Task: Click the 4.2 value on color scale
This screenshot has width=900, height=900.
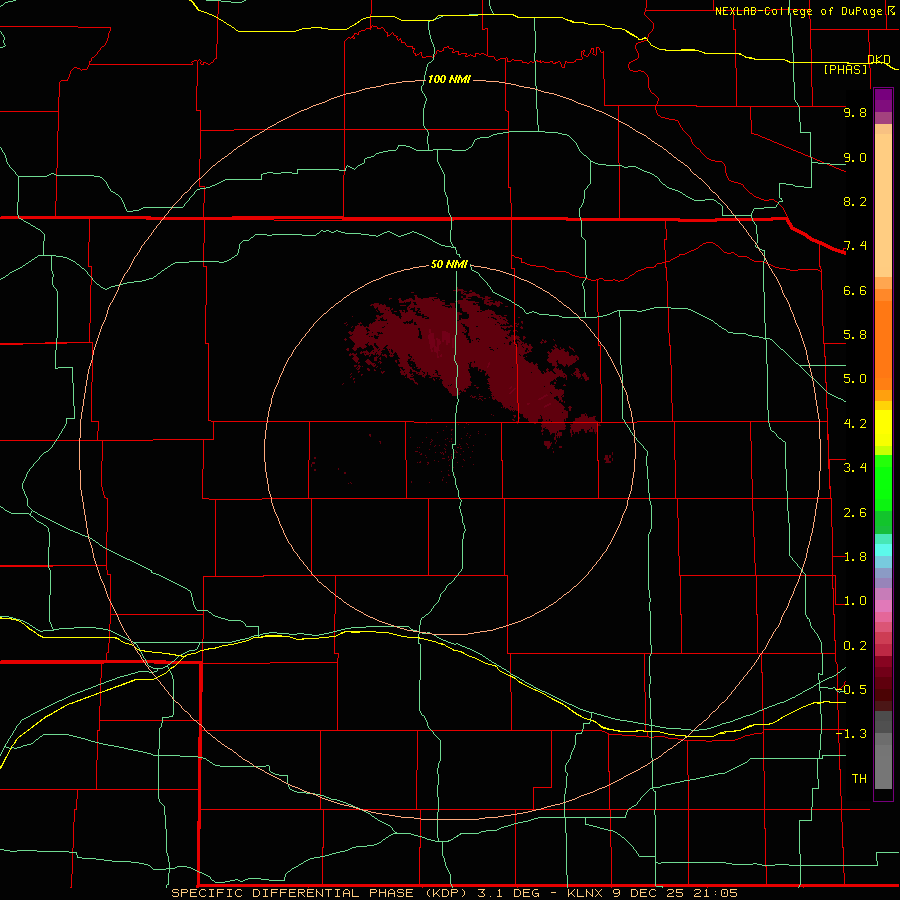Action: pyautogui.click(x=855, y=424)
